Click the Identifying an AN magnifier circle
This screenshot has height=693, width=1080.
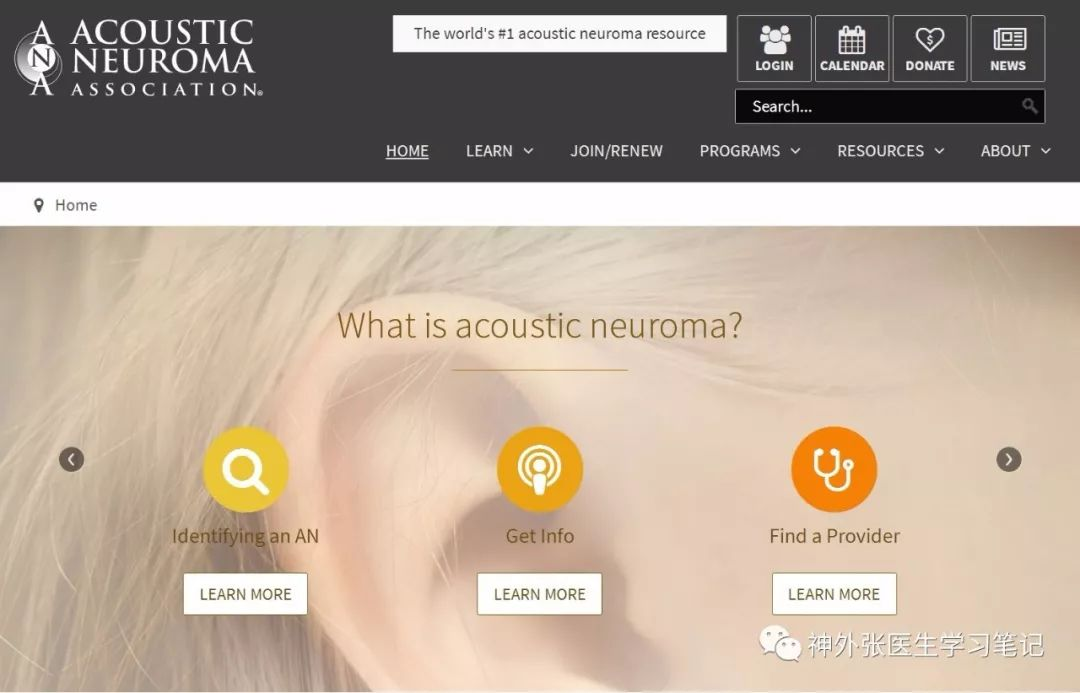point(246,469)
